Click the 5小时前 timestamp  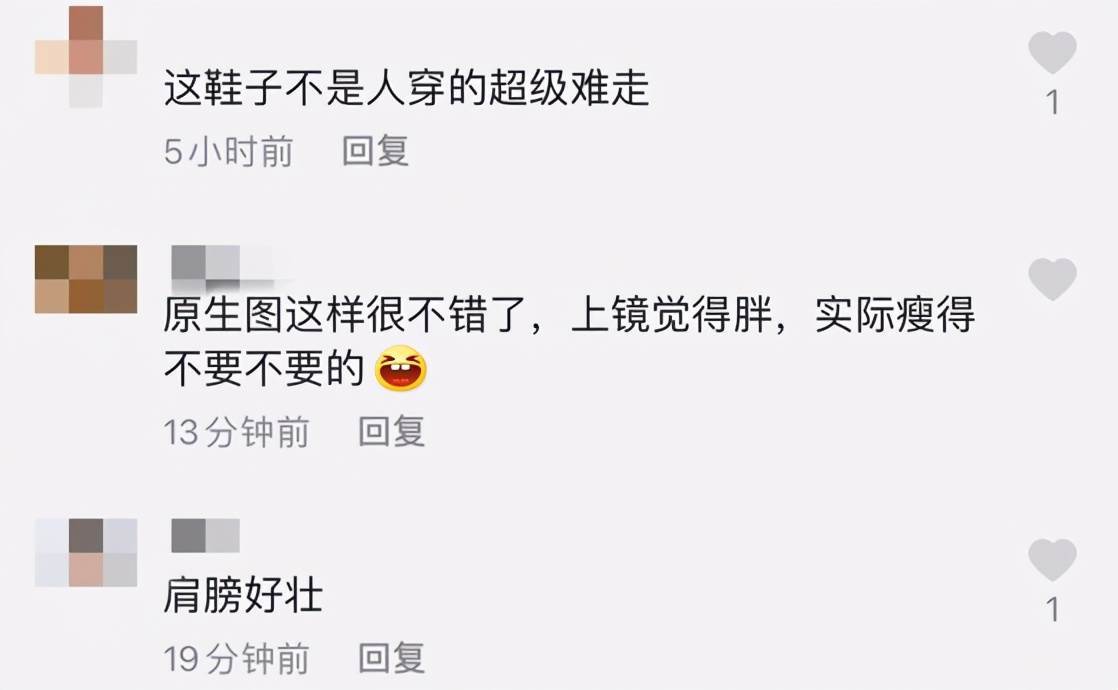pos(228,151)
